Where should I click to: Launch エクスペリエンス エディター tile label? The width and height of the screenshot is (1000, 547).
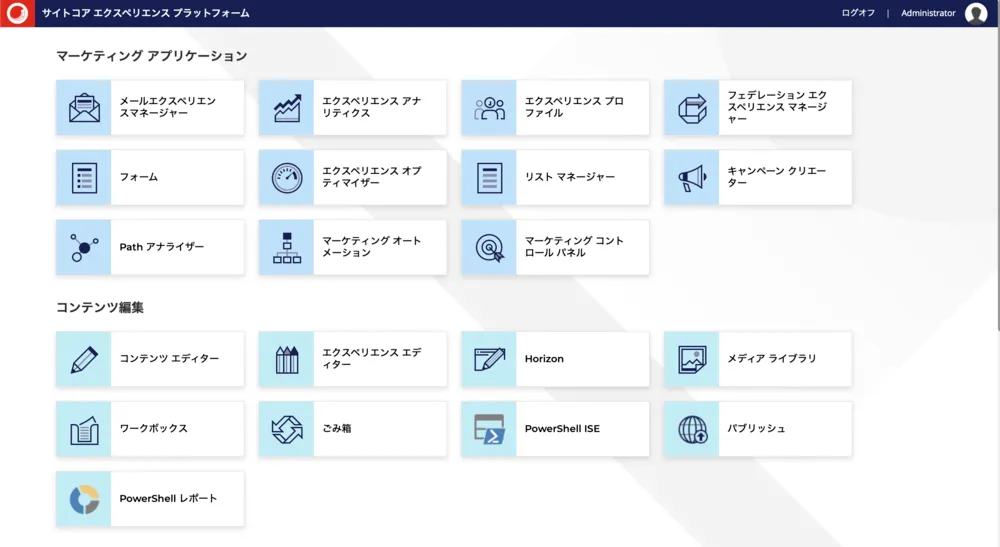tap(371, 358)
